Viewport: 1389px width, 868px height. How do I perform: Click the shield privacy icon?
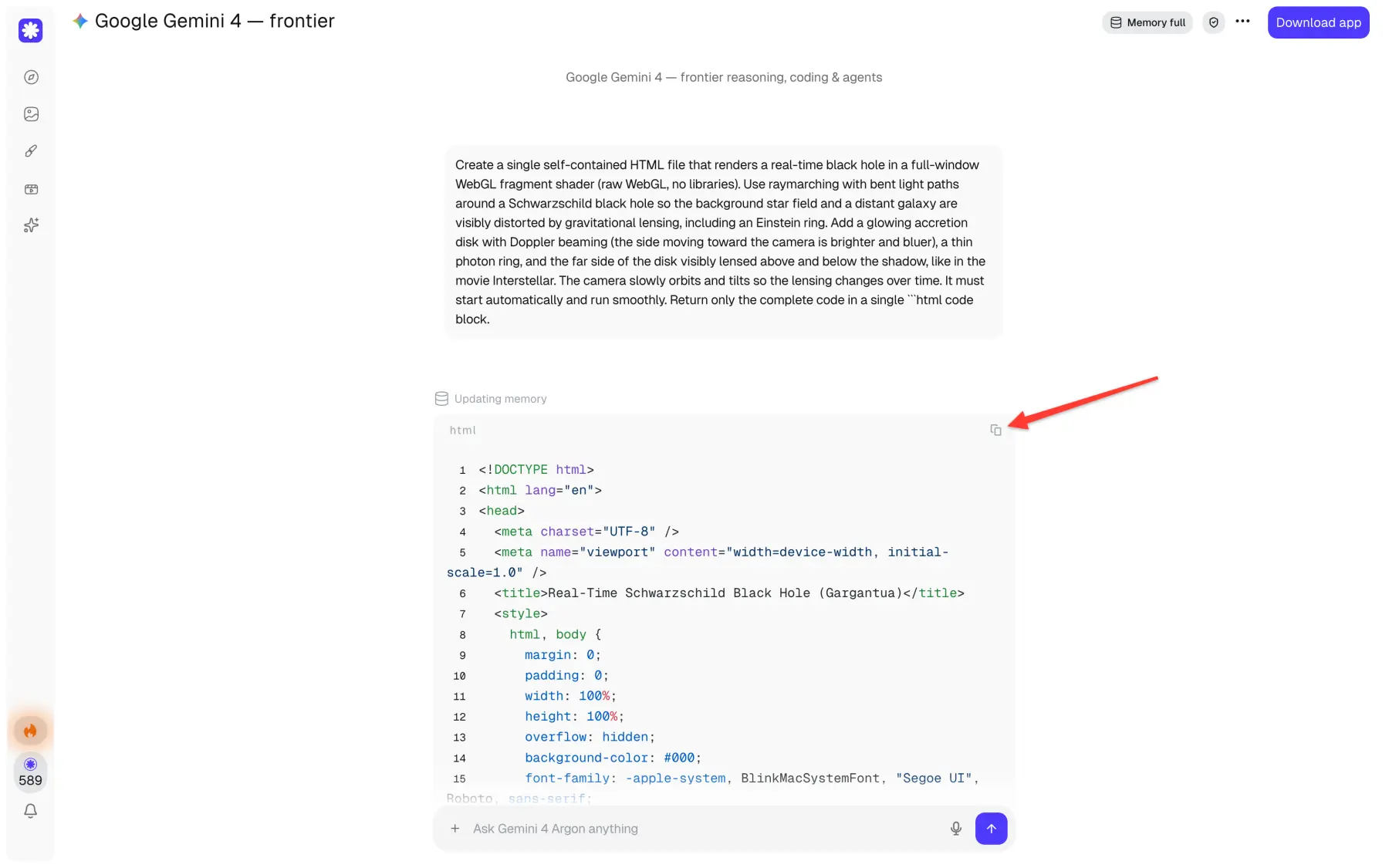tap(1214, 22)
